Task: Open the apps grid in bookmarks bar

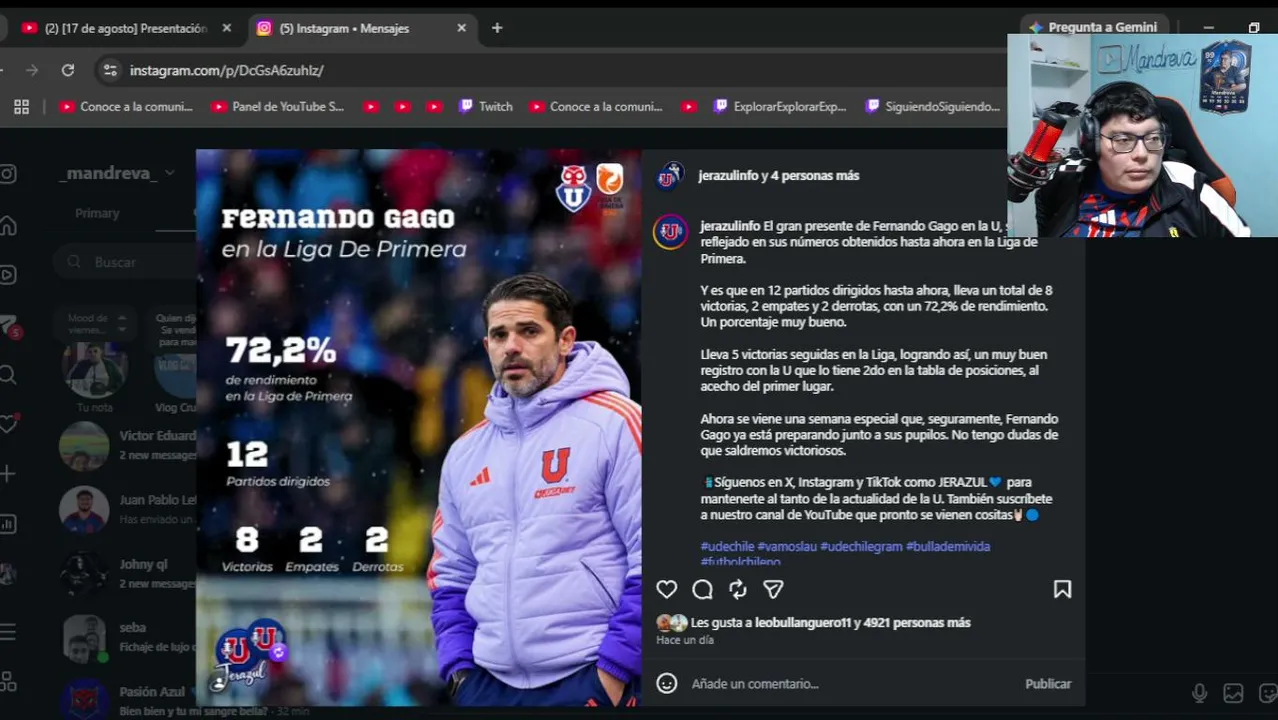Action: tap(21, 107)
